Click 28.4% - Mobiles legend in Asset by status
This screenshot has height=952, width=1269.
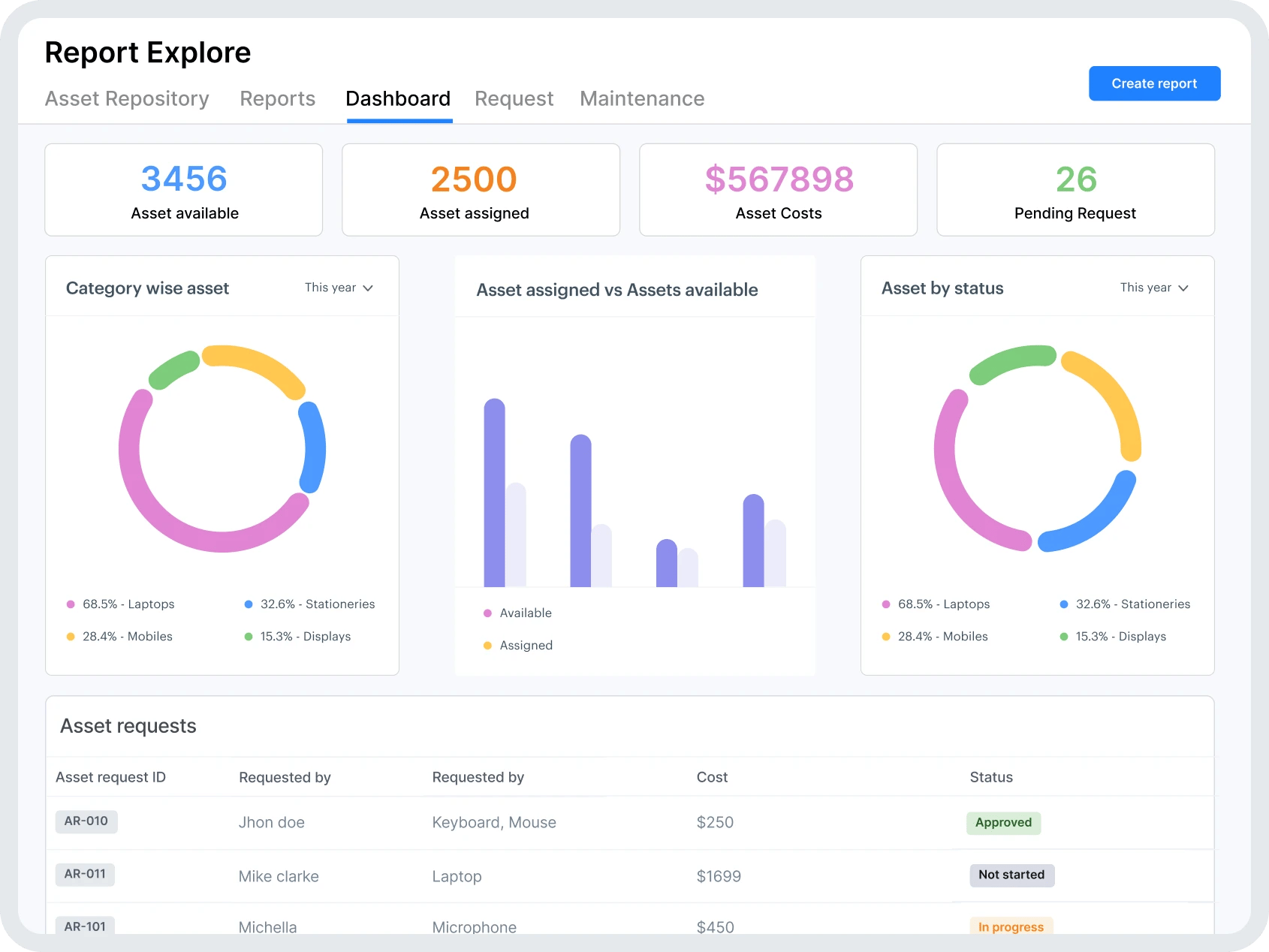pyautogui.click(x=936, y=637)
